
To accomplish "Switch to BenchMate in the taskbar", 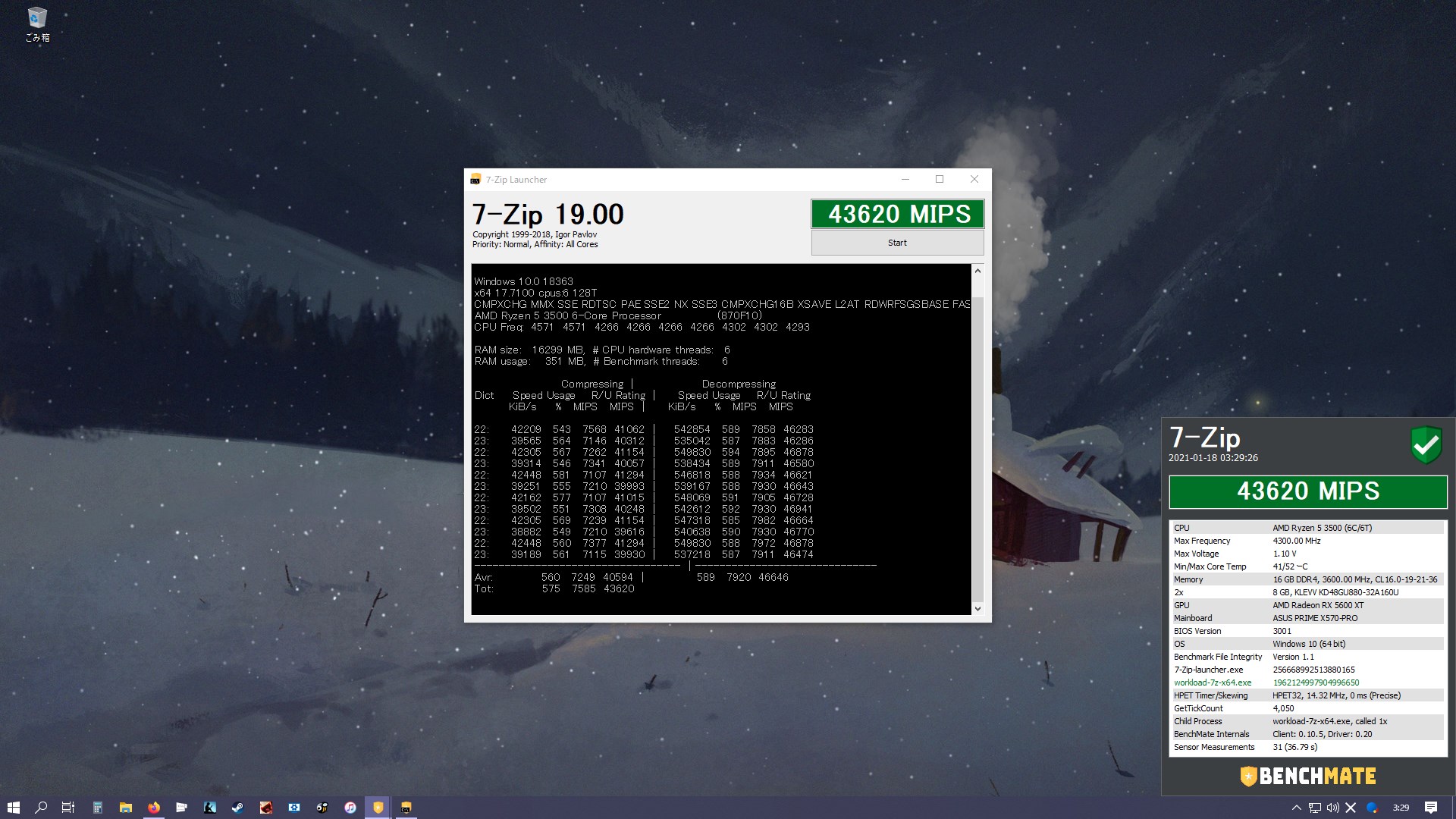I will click(x=378, y=808).
